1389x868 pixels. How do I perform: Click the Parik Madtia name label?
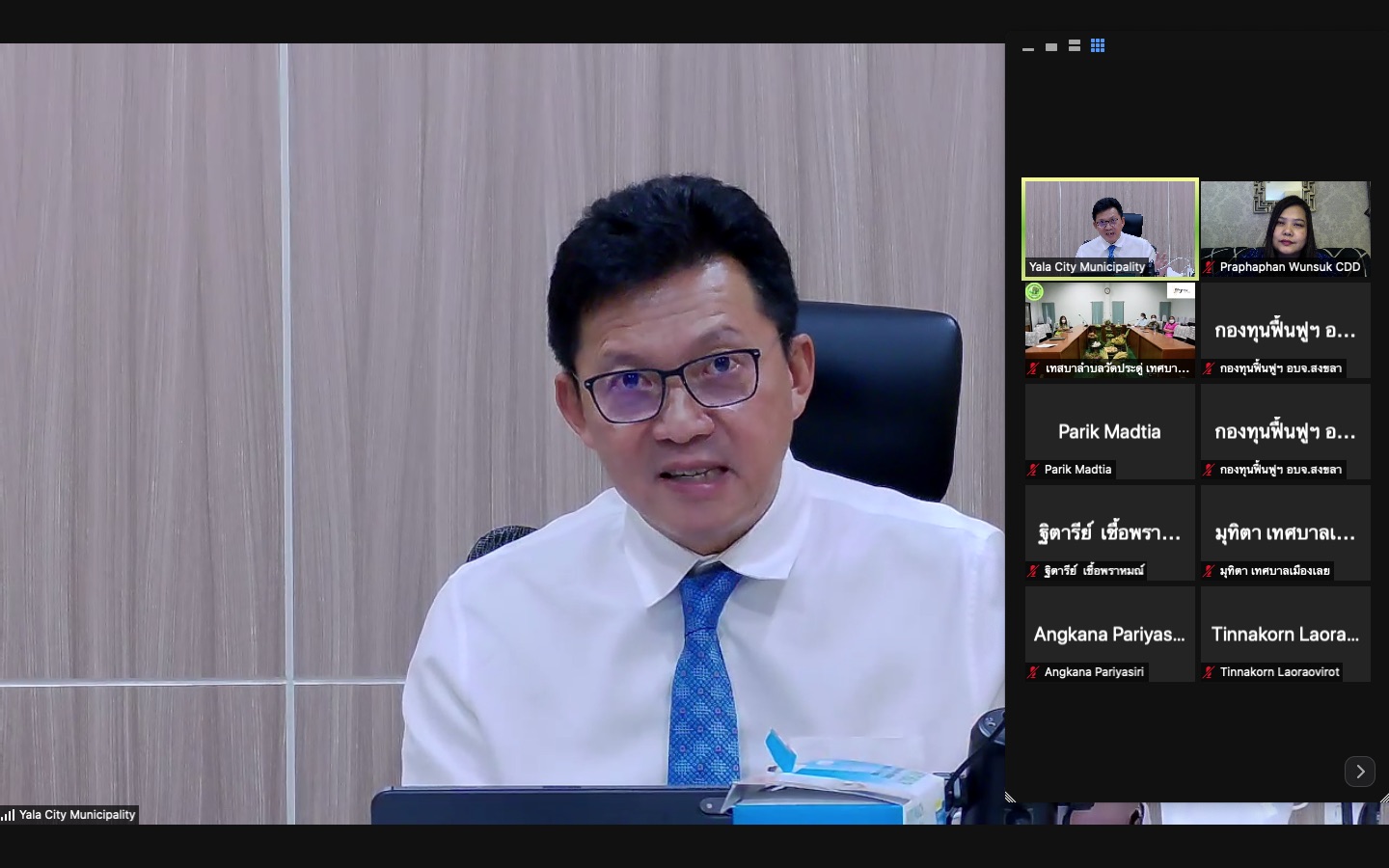coord(1076,470)
